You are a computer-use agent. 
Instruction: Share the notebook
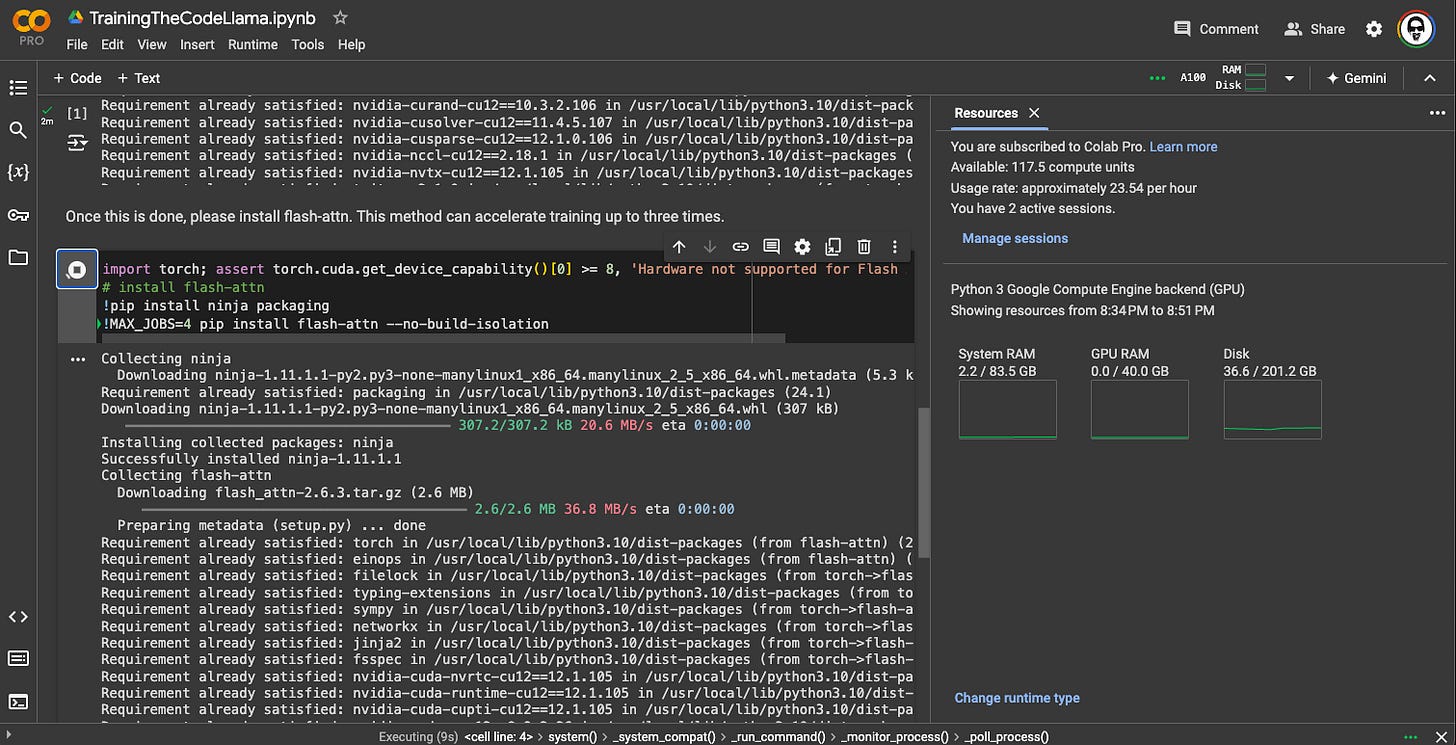point(1315,29)
